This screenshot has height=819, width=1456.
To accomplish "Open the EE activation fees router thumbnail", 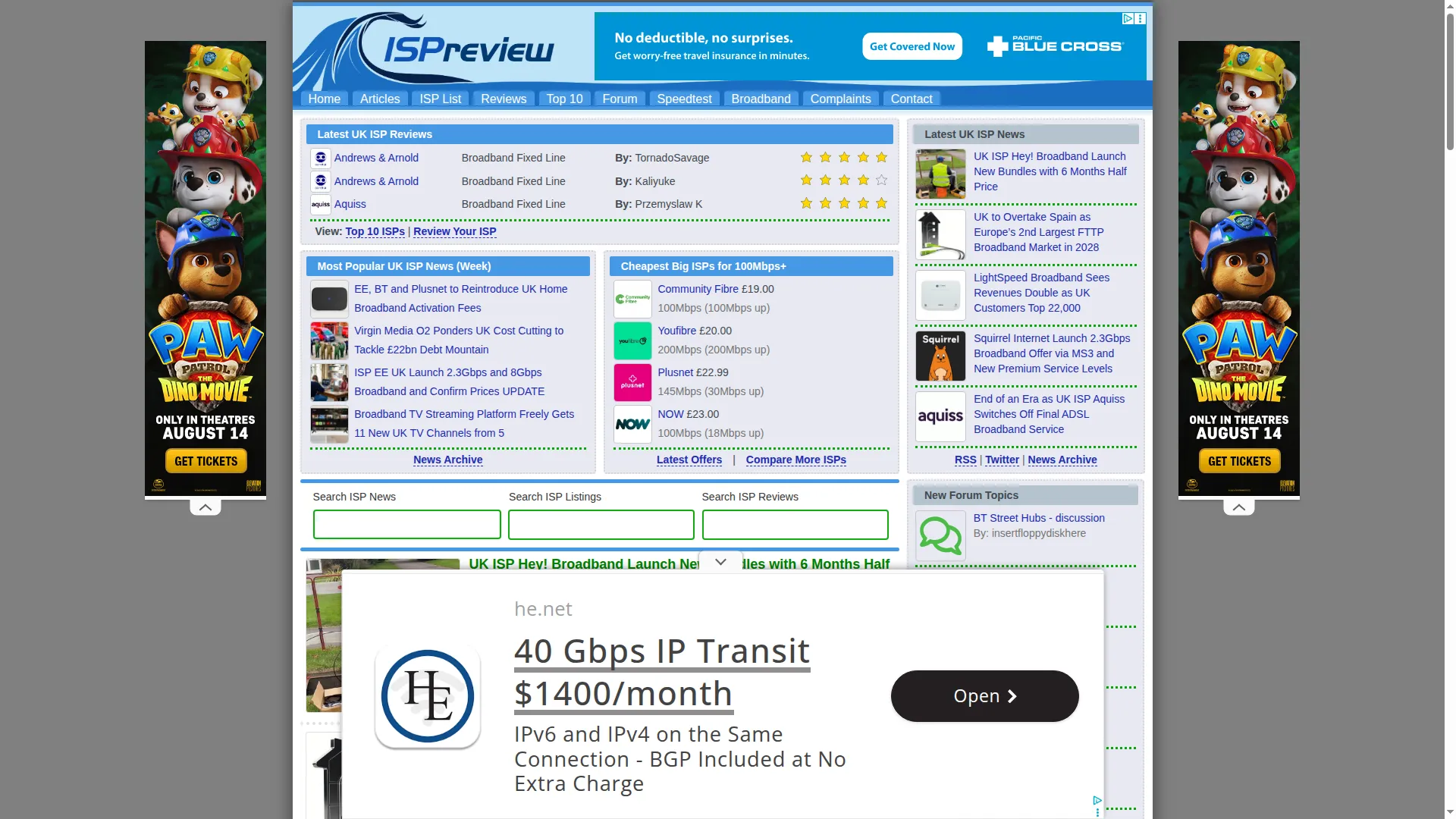I will [x=329, y=299].
